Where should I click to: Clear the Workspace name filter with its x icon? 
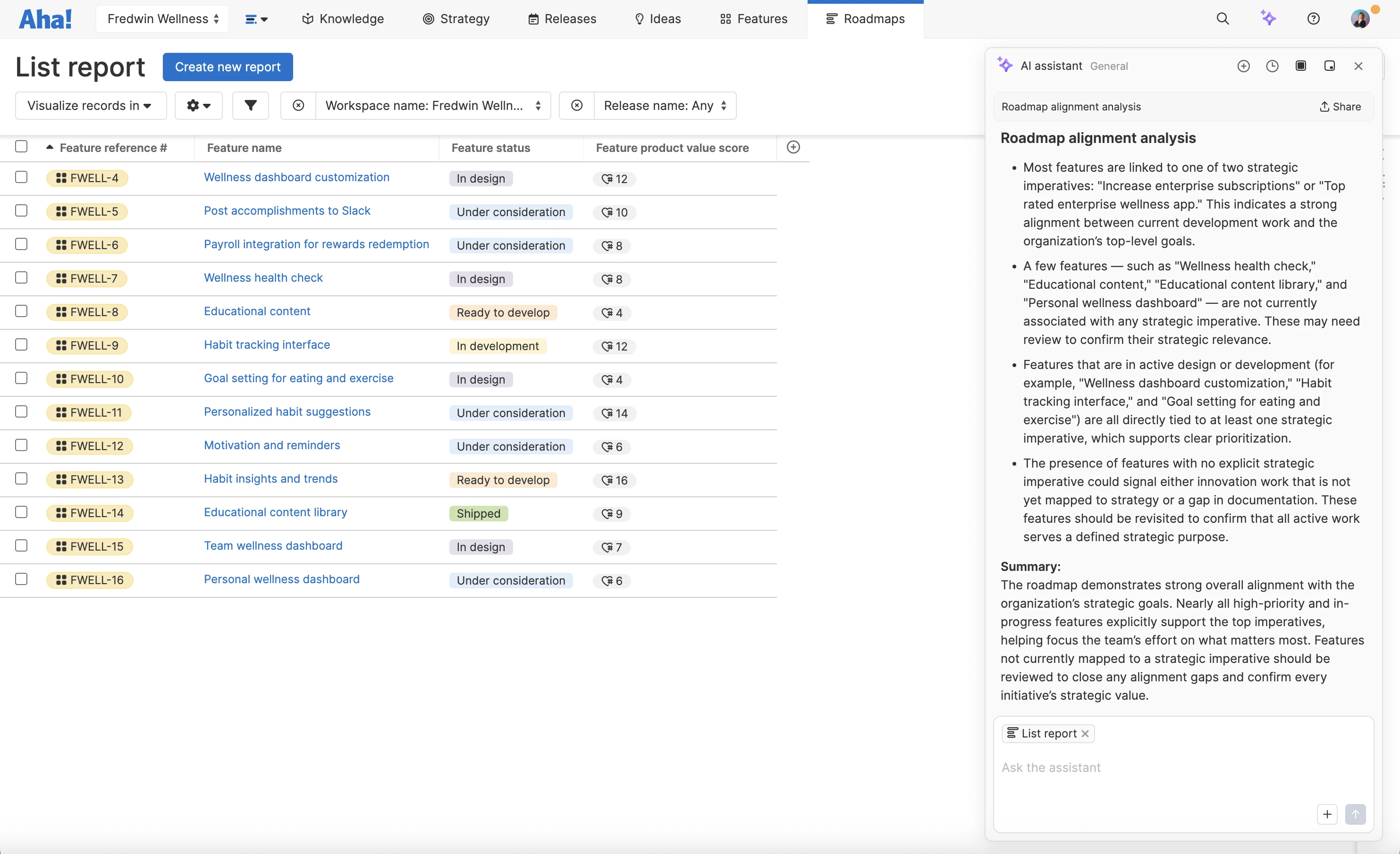coord(298,106)
